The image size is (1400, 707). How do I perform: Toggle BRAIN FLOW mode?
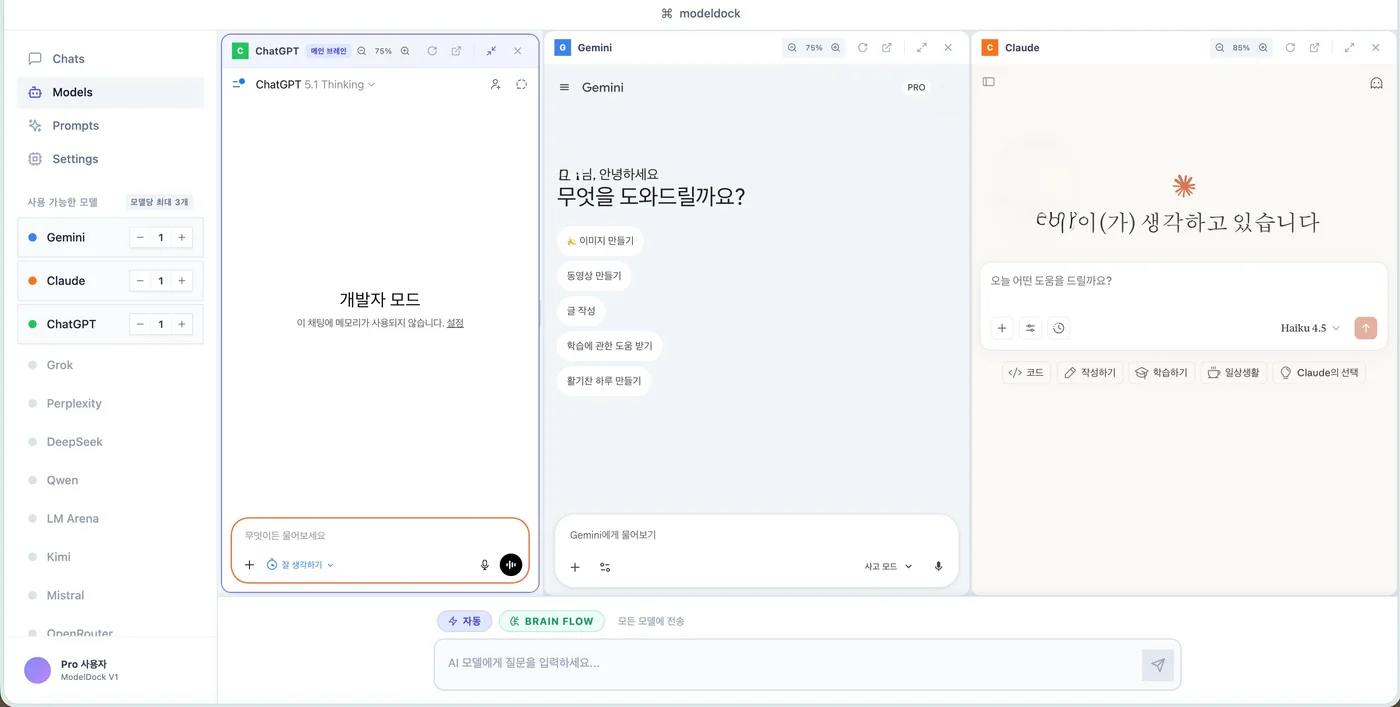552,621
